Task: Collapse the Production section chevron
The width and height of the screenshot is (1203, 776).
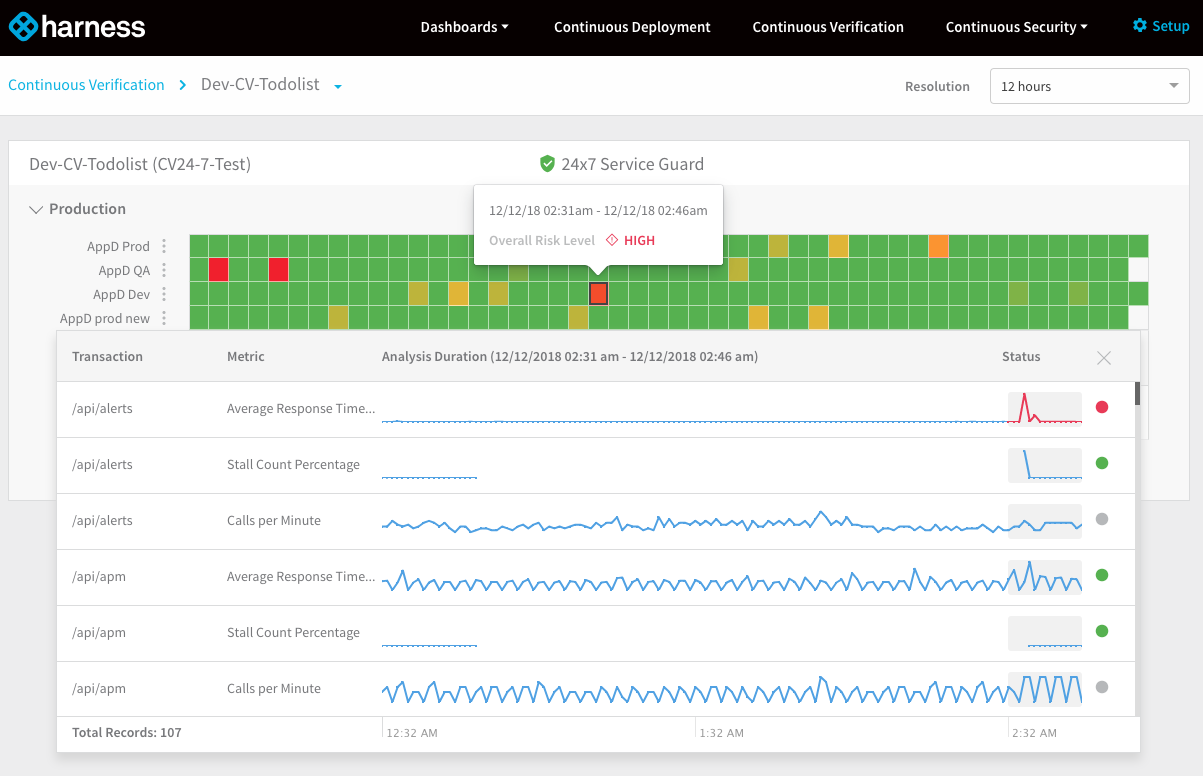Action: (36, 209)
